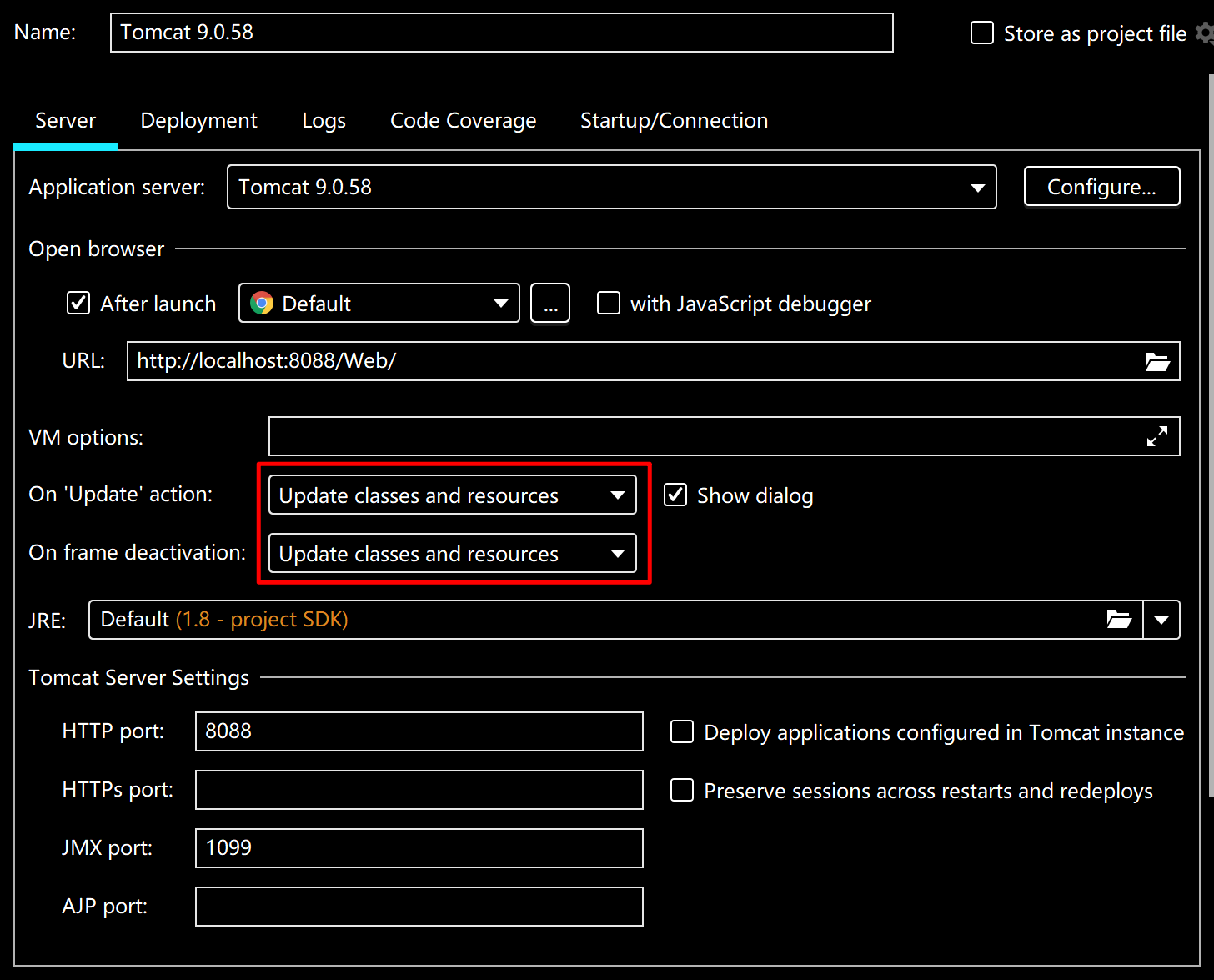Enable Deploy applications configured in Tomcat instance

(682, 731)
